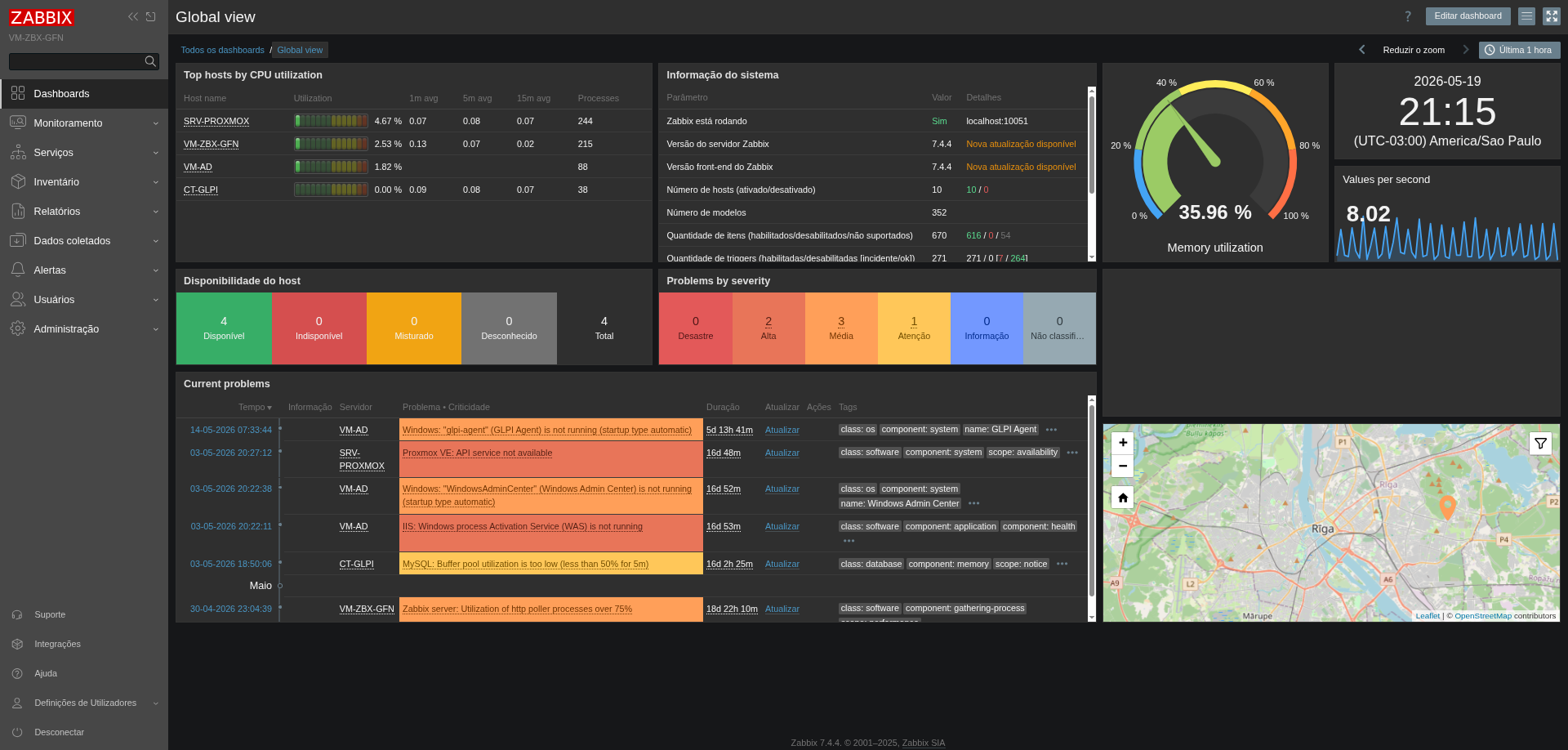Click the Desconectar power icon
1568x750 pixels.
pyautogui.click(x=17, y=732)
